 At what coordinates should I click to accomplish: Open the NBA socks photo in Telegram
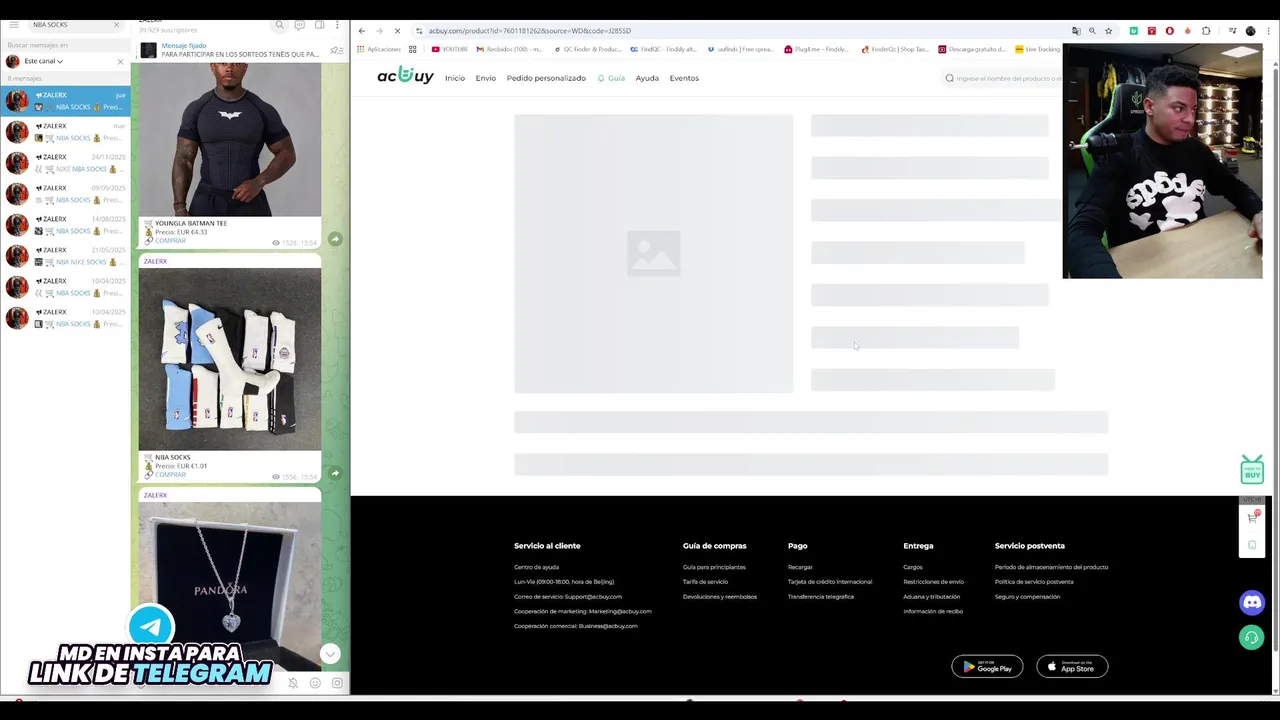[230, 359]
